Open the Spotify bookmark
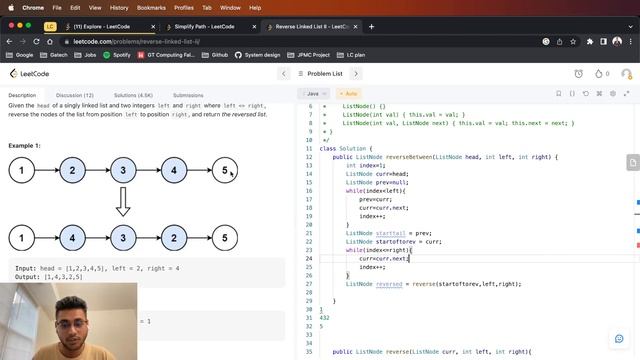This screenshot has width=640, height=360. (x=117, y=55)
